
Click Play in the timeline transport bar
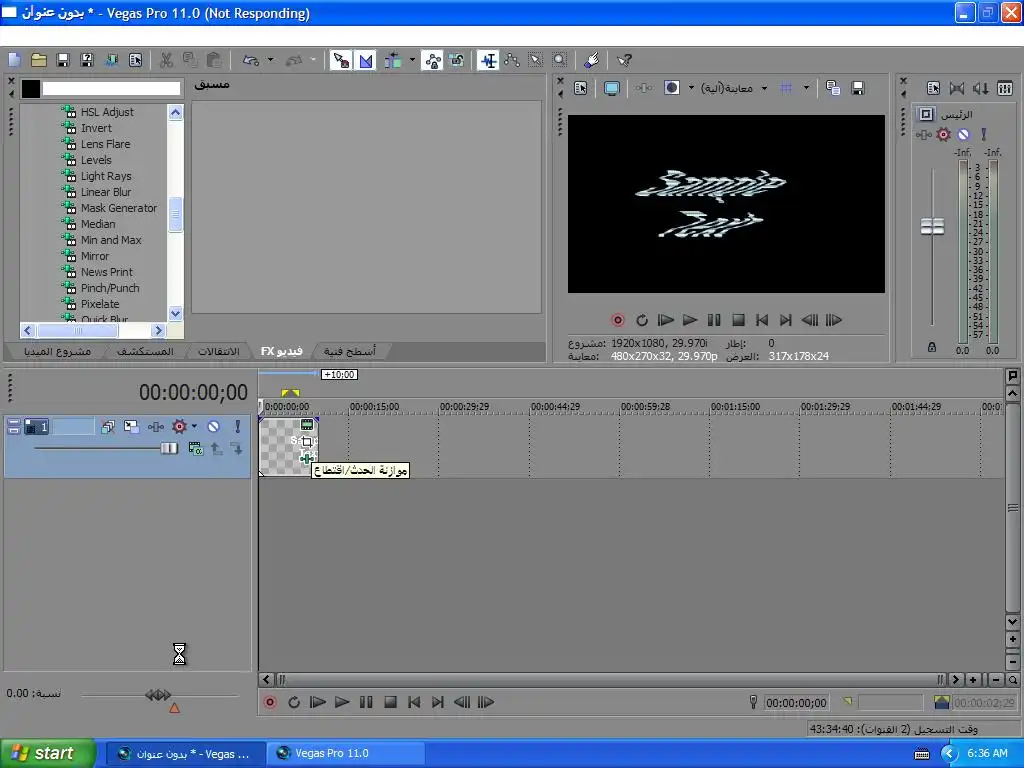coord(342,702)
